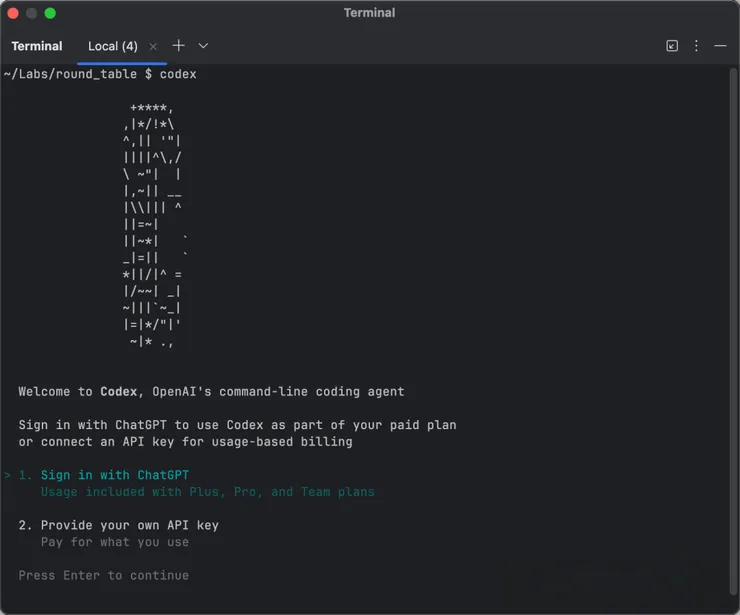Click the green maximize window button
Screen dimensions: 740x615
(x=50, y=13)
